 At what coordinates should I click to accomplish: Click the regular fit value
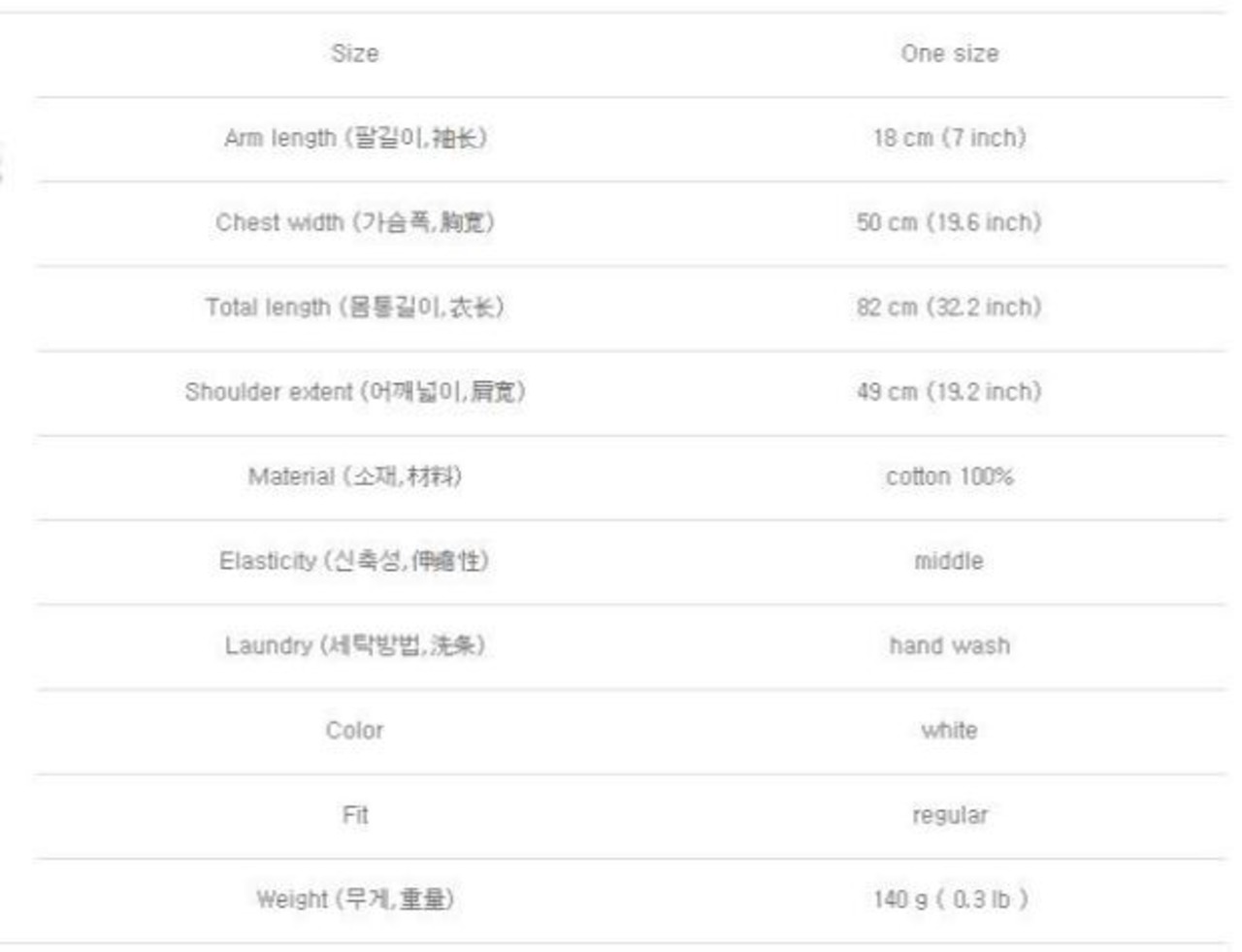point(949,815)
